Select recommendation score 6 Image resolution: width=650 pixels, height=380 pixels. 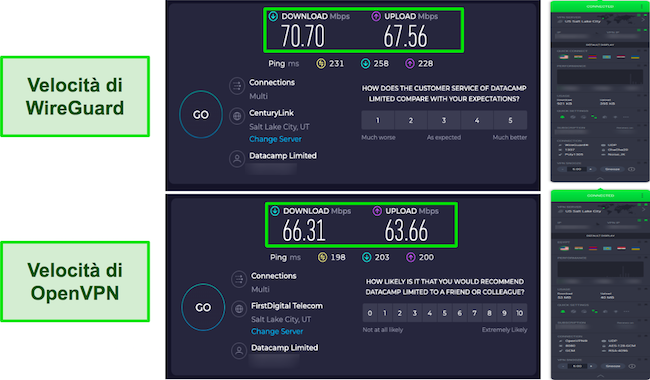click(459, 313)
